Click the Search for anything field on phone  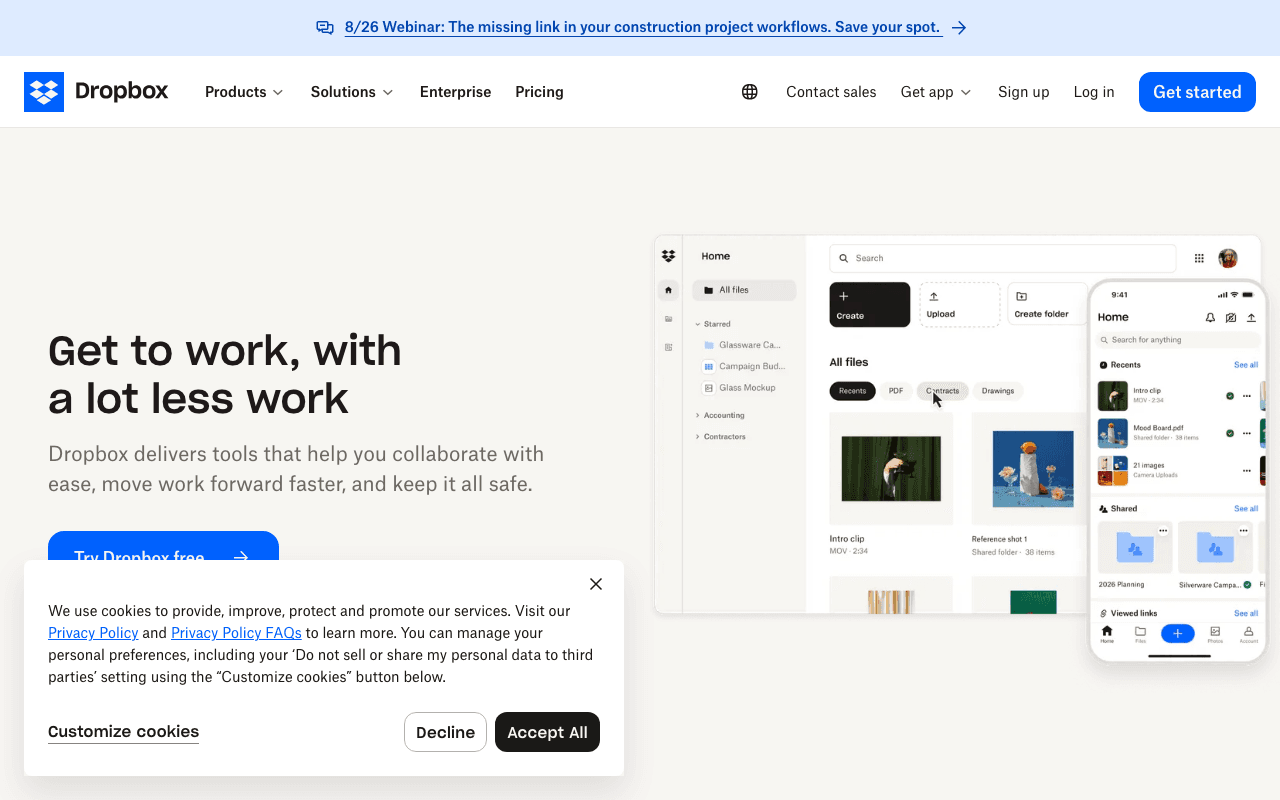(x=1178, y=340)
